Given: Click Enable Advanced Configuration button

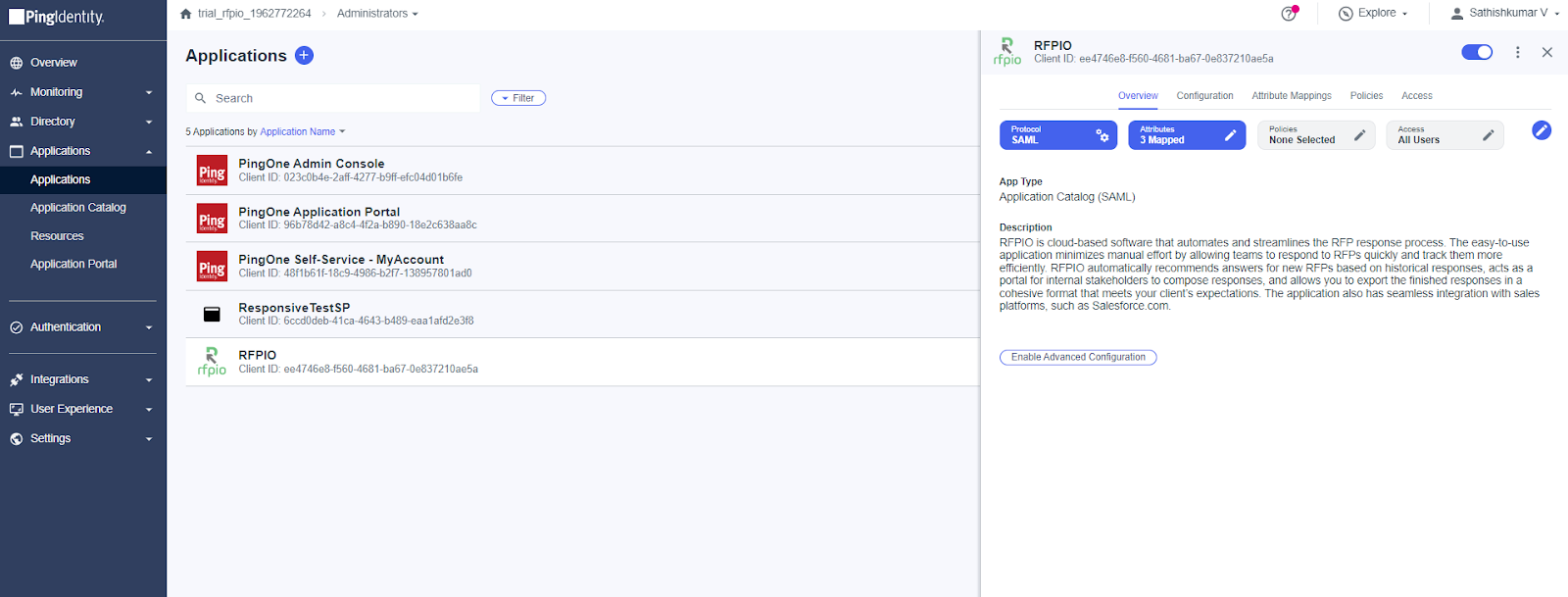Looking at the screenshot, I should point(1078,357).
